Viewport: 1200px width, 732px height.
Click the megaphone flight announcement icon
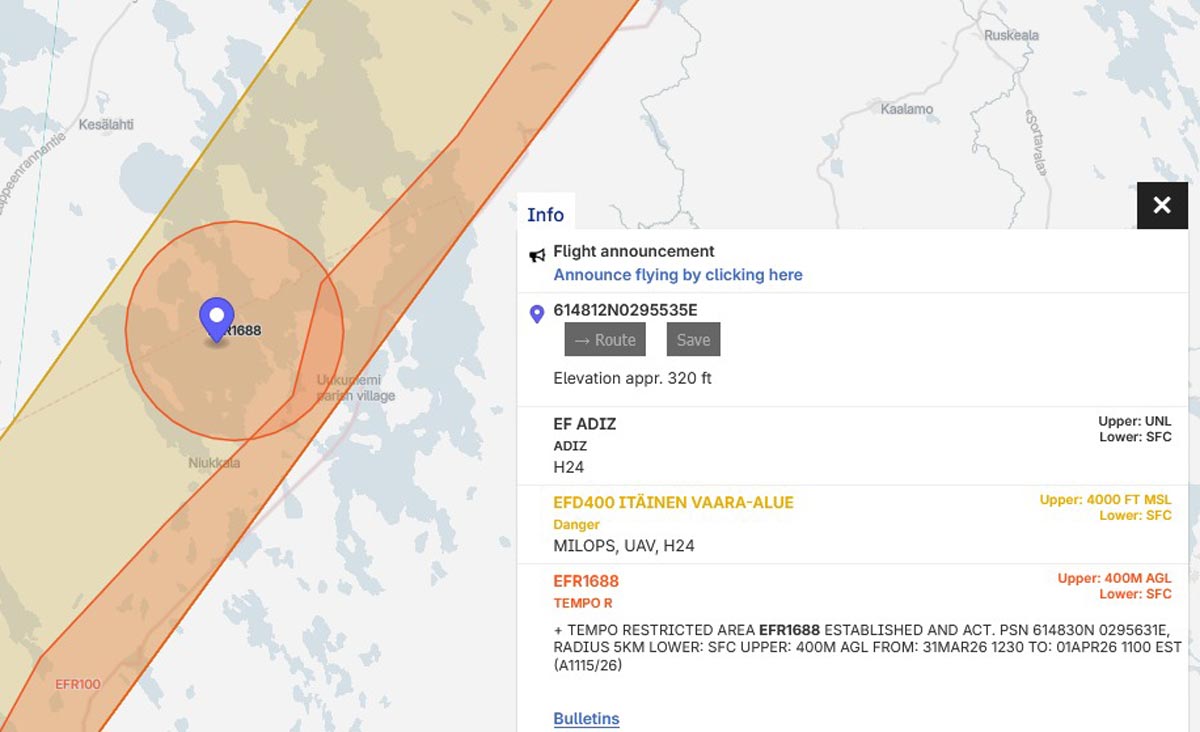pyautogui.click(x=537, y=255)
